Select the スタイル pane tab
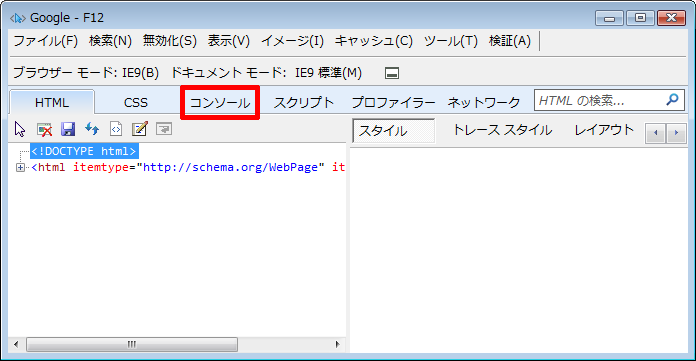 point(394,131)
